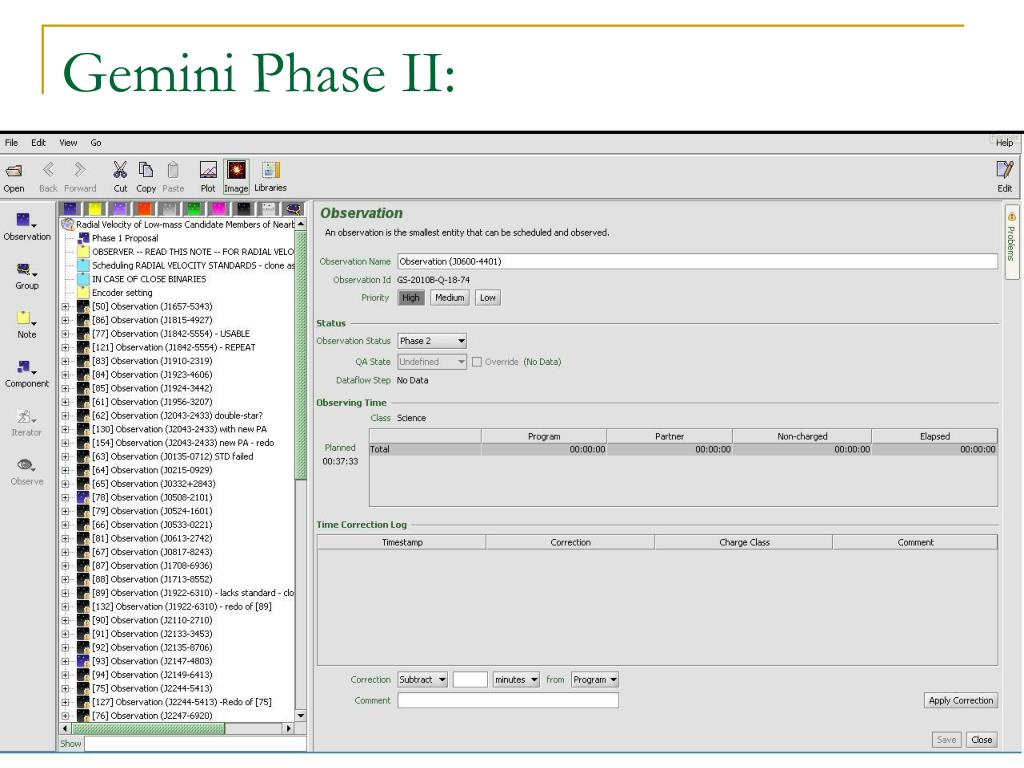
Task: Click the magenta status filter swatch
Action: [x=219, y=209]
